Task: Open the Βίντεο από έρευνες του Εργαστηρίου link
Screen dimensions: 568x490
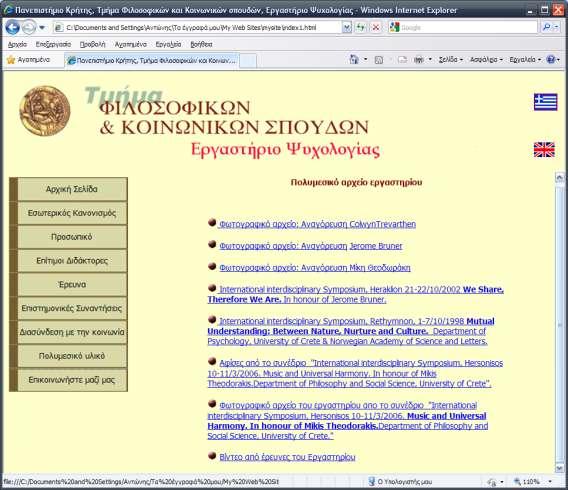Action: tap(287, 457)
